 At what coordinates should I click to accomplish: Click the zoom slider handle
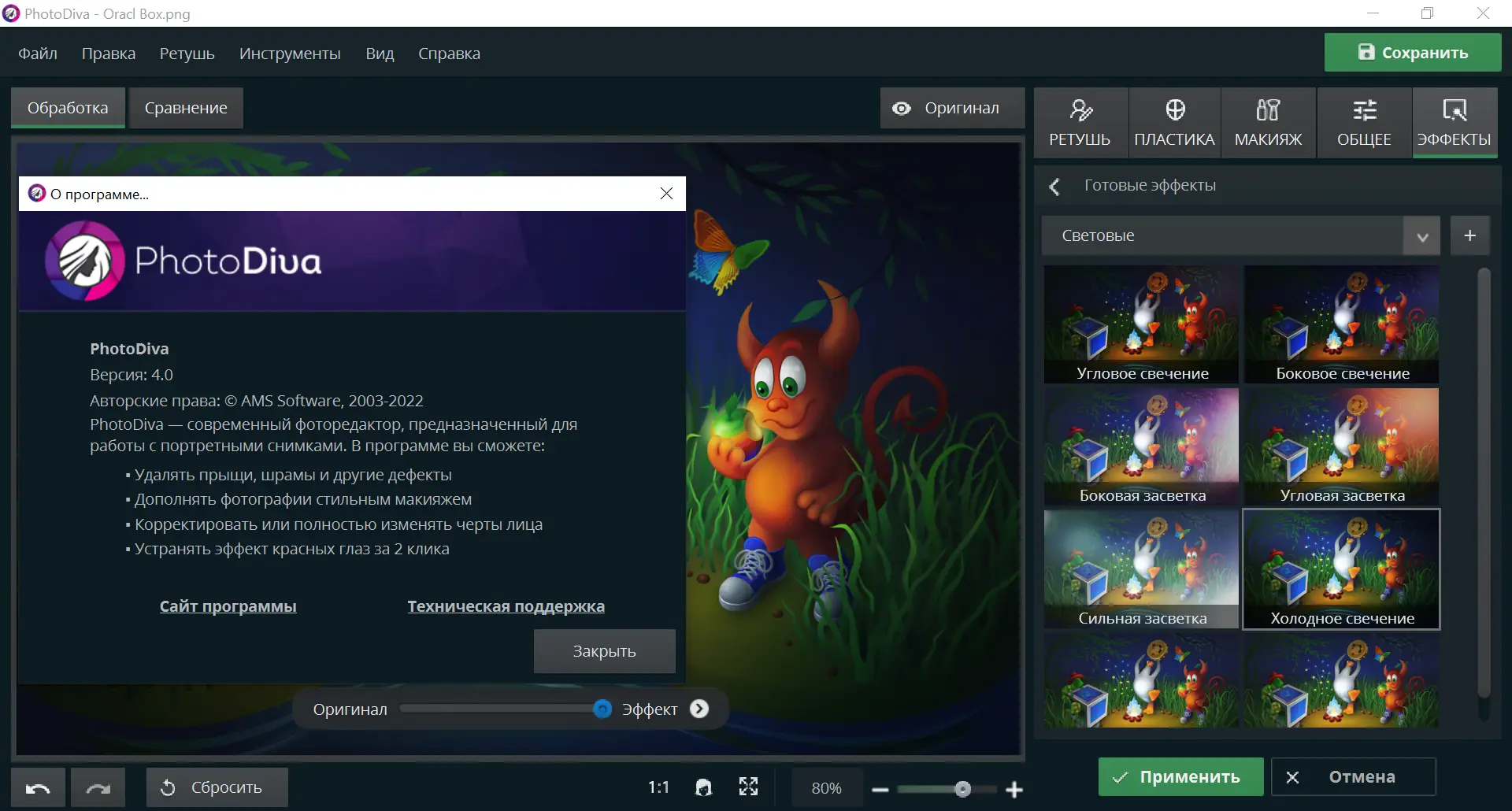pyautogui.click(x=962, y=789)
